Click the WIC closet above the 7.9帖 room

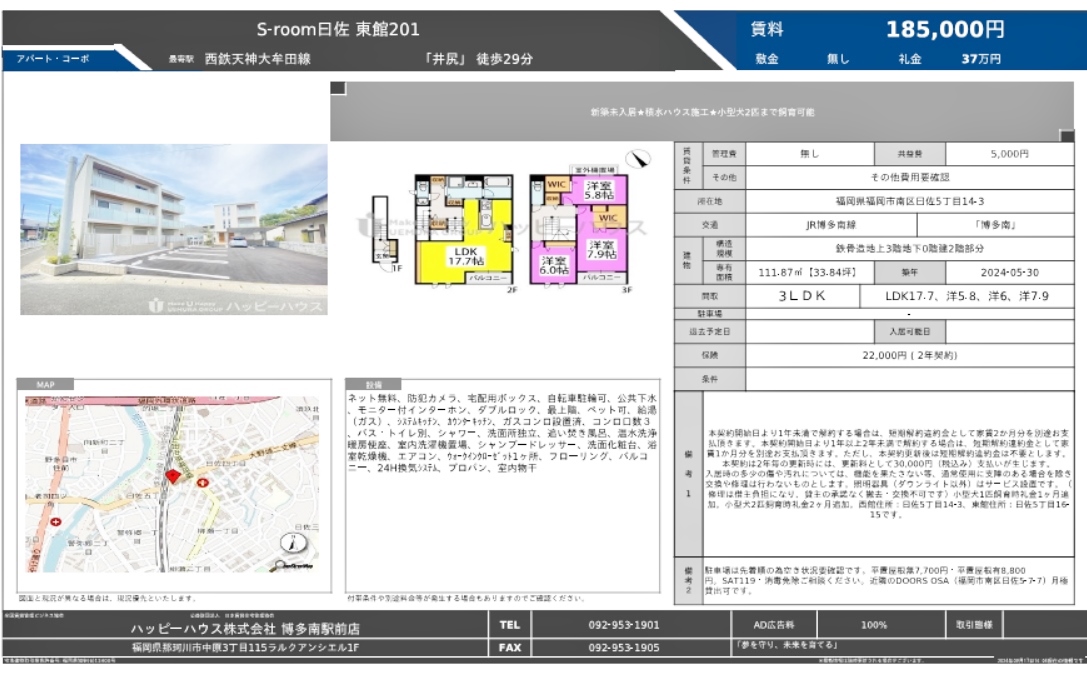pos(609,217)
